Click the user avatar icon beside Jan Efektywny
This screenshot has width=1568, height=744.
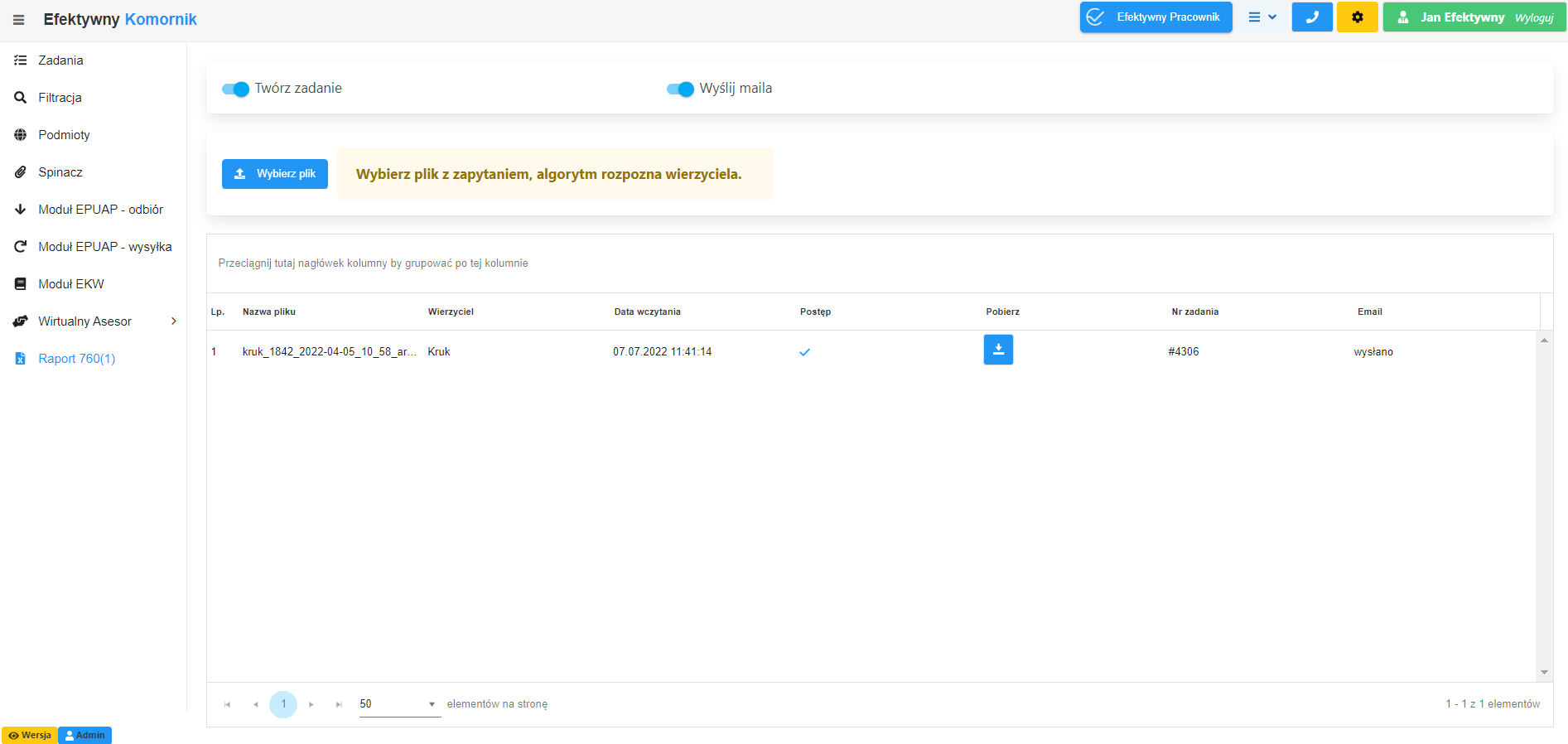1403,17
